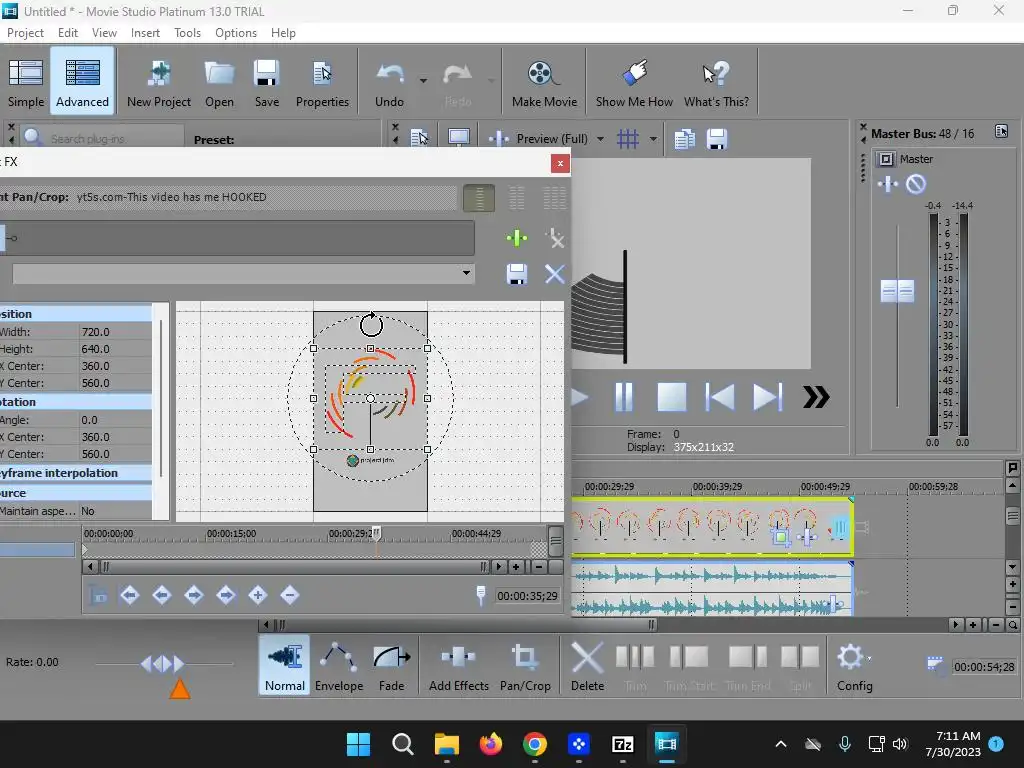The image size is (1024, 768).
Task: Delete the current keyframe
Action: tap(289, 595)
